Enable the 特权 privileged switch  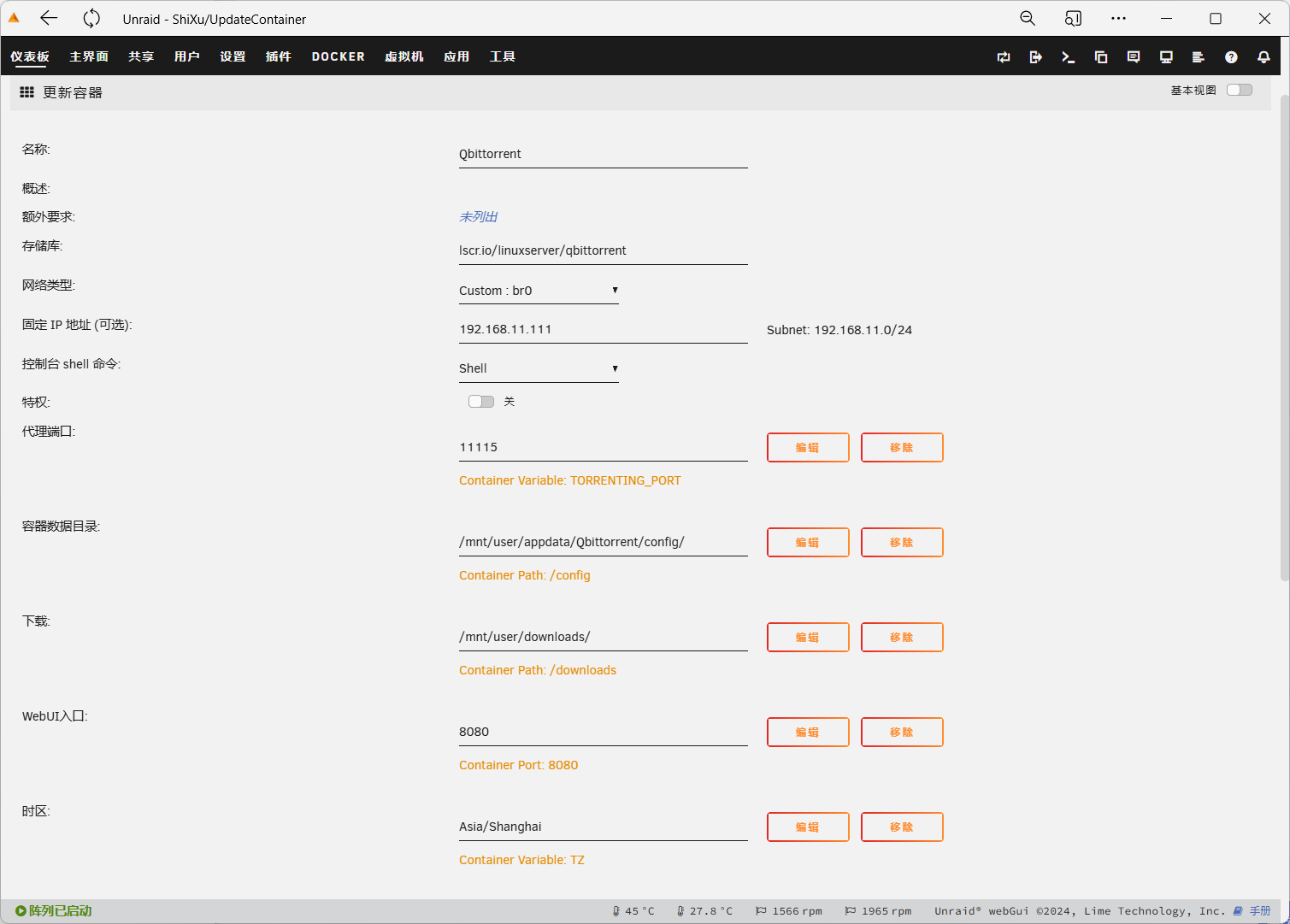coord(481,402)
